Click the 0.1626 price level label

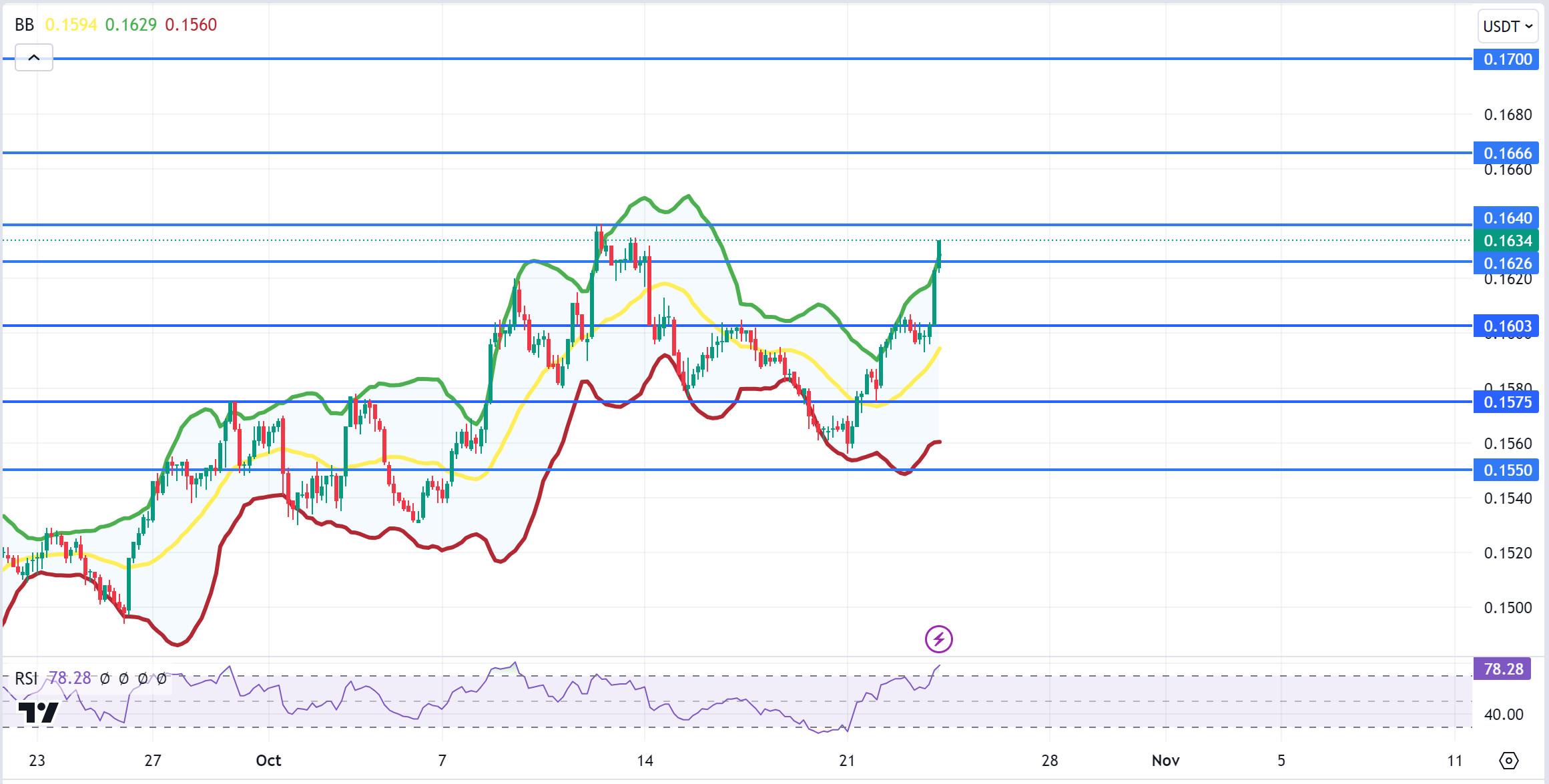pyautogui.click(x=1506, y=263)
